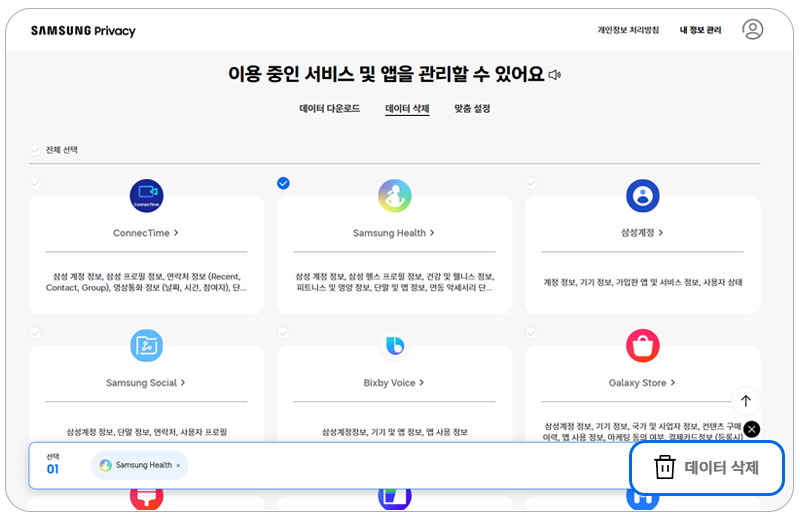Check the ConnecTime card checkbox
This screenshot has height=515, width=800.
coord(35,183)
